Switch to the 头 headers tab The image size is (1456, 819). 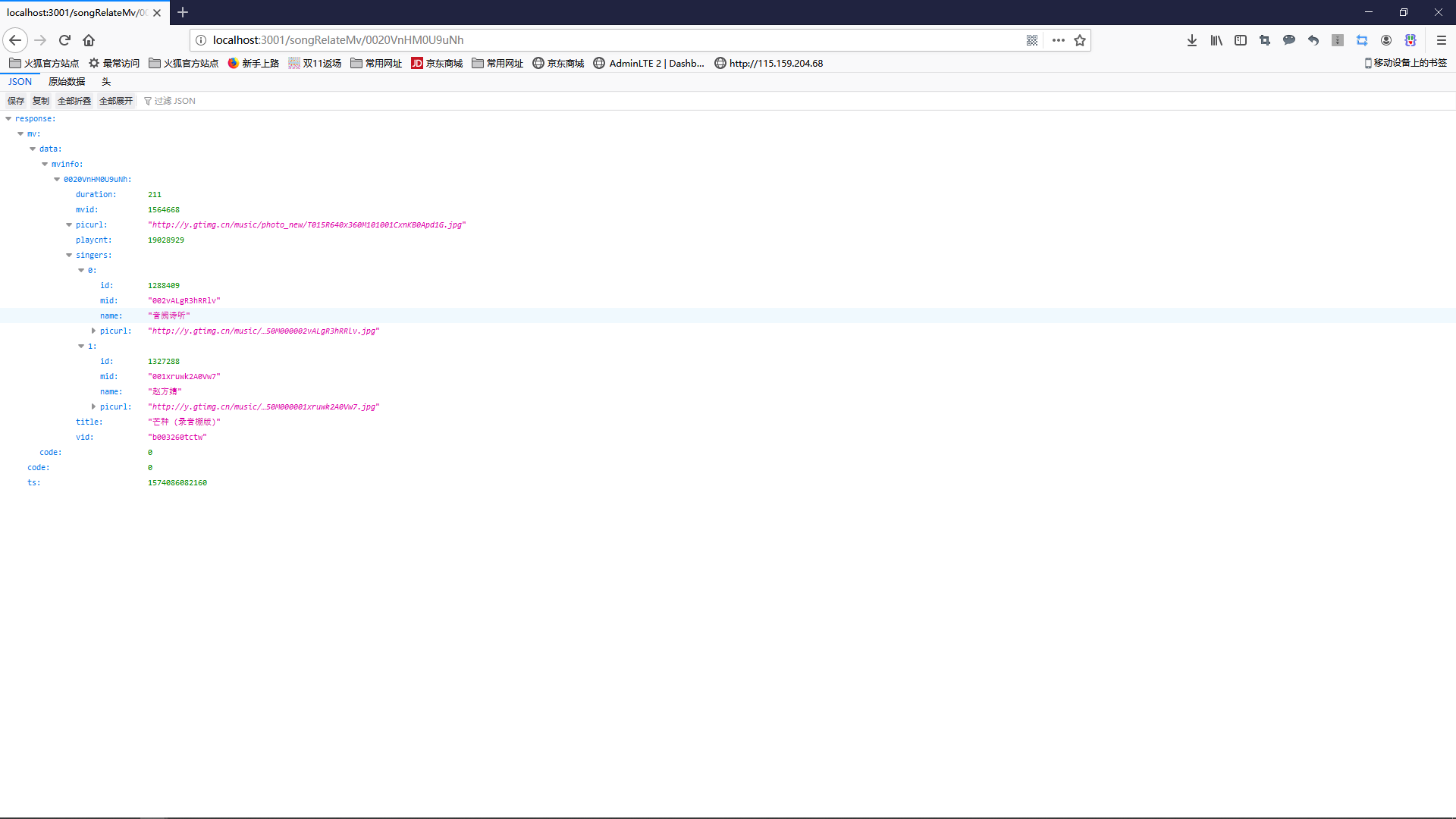coord(106,82)
